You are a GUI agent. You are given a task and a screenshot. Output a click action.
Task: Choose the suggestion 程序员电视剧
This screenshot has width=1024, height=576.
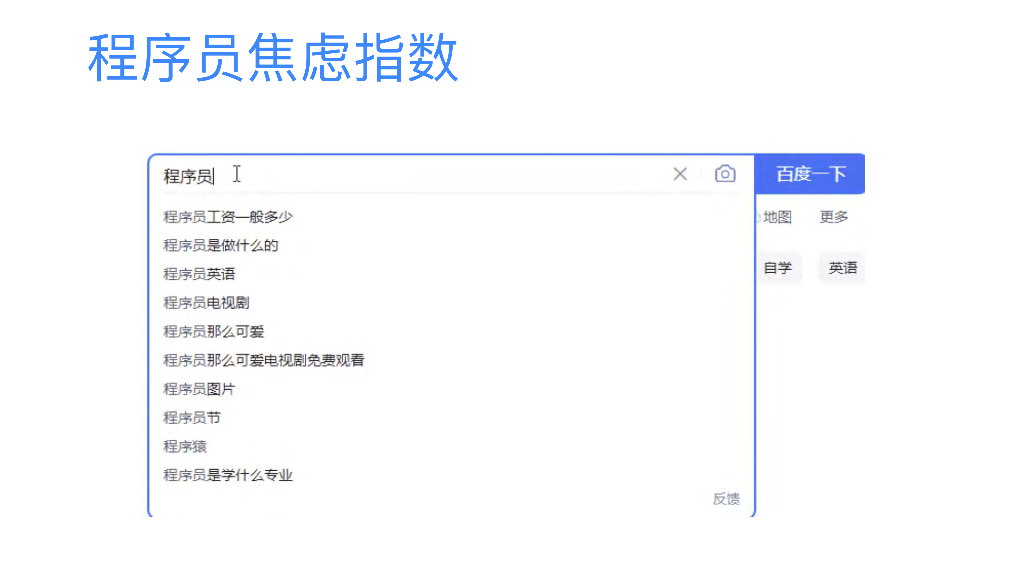click(206, 303)
